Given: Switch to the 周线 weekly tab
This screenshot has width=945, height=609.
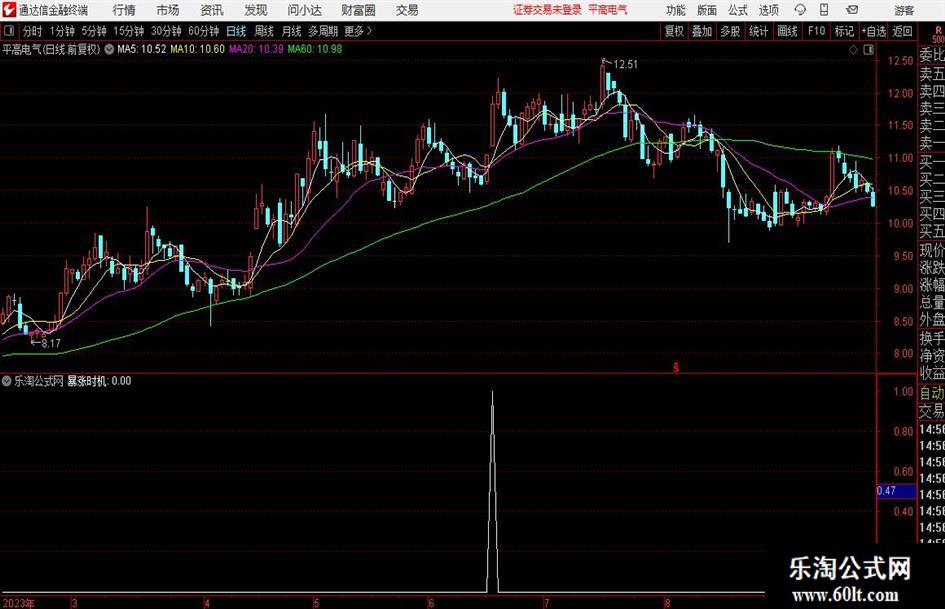Looking at the screenshot, I should 264,31.
